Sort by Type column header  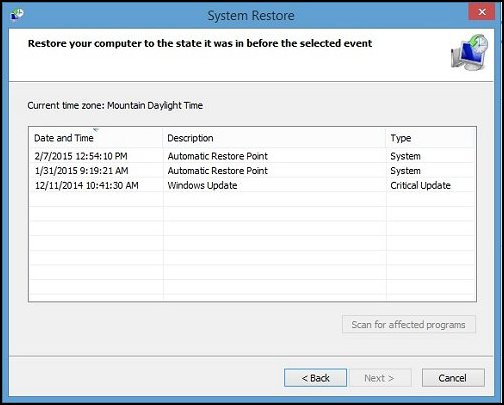click(430, 138)
